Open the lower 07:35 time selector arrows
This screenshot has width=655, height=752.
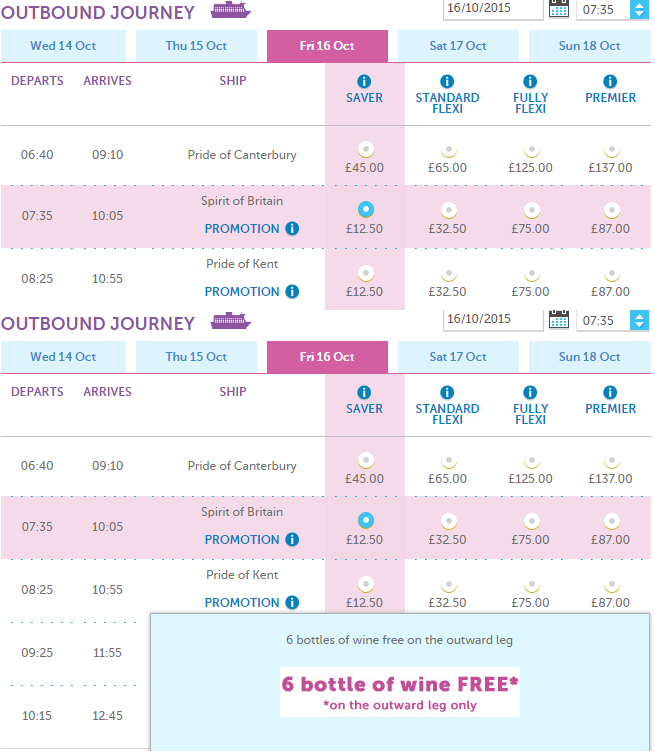[x=639, y=320]
